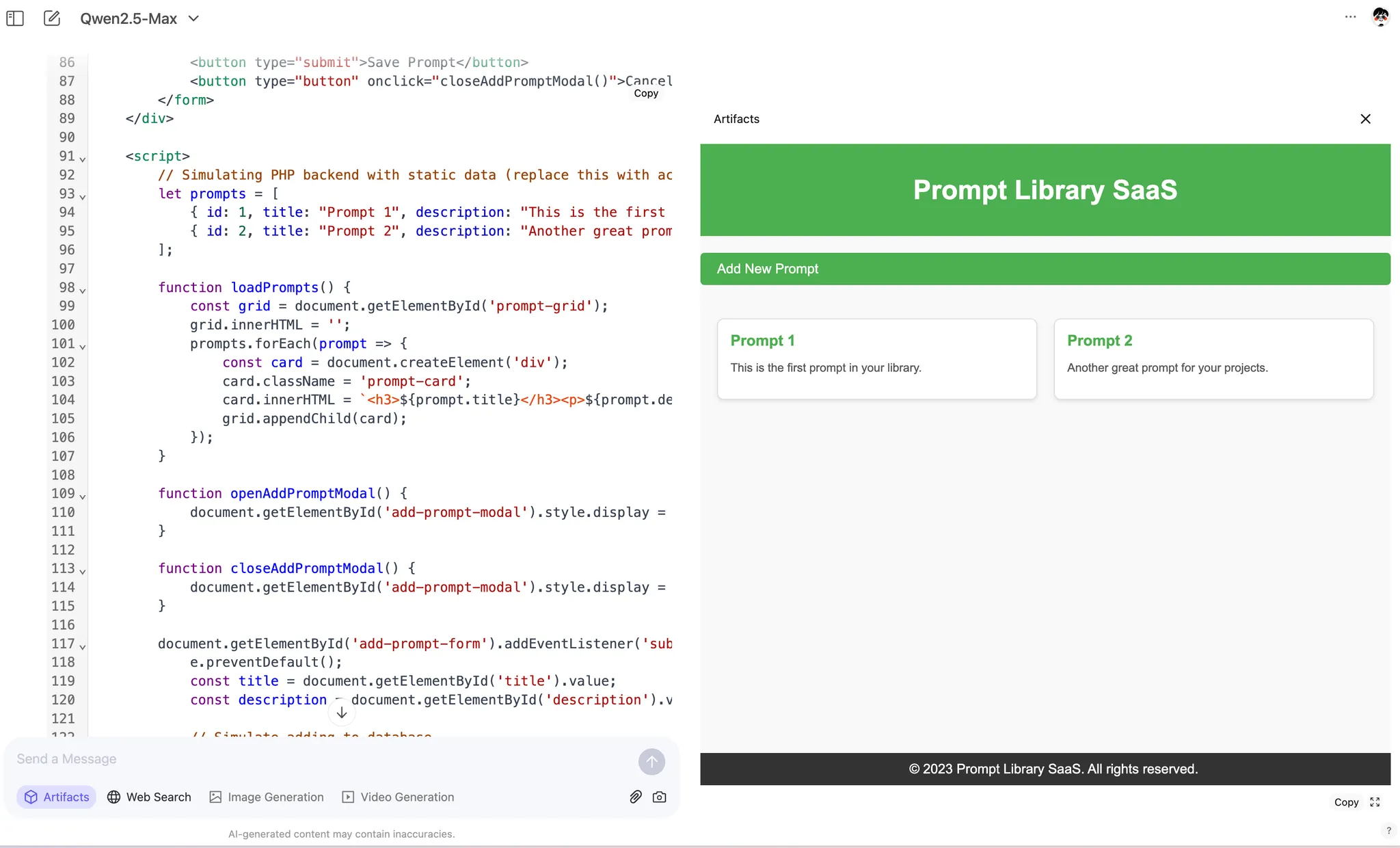Open the Prompt 1 card
1400x848 pixels.
(x=876, y=358)
